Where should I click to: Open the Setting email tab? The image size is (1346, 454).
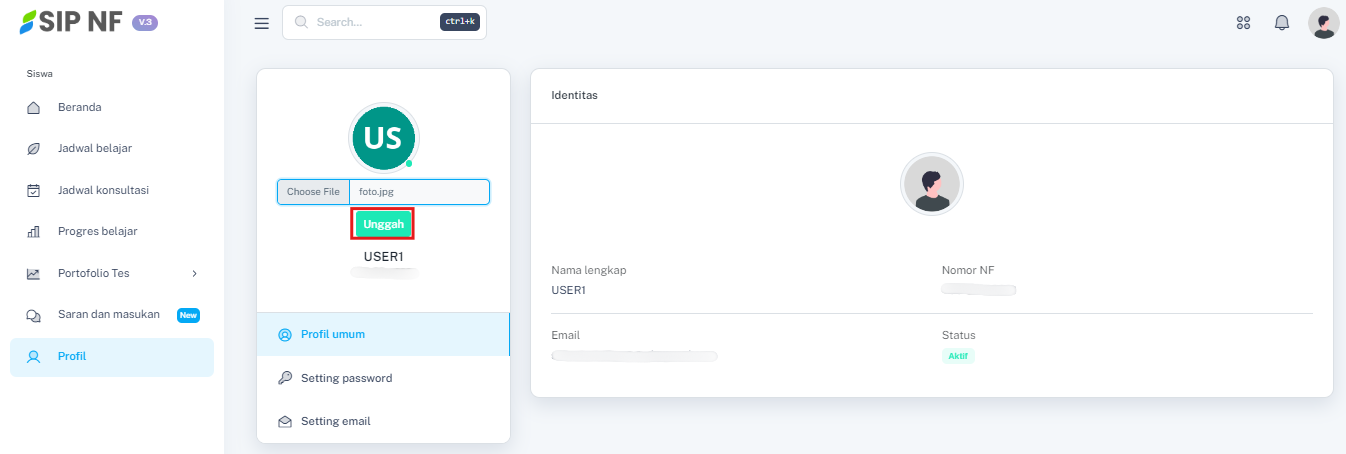[x=335, y=421]
